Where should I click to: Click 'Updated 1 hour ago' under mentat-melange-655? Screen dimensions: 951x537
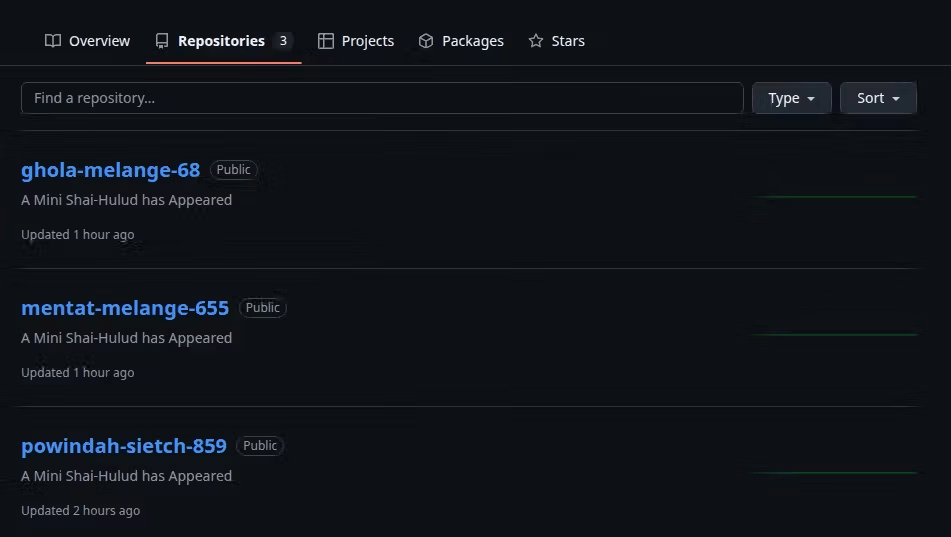pos(78,373)
